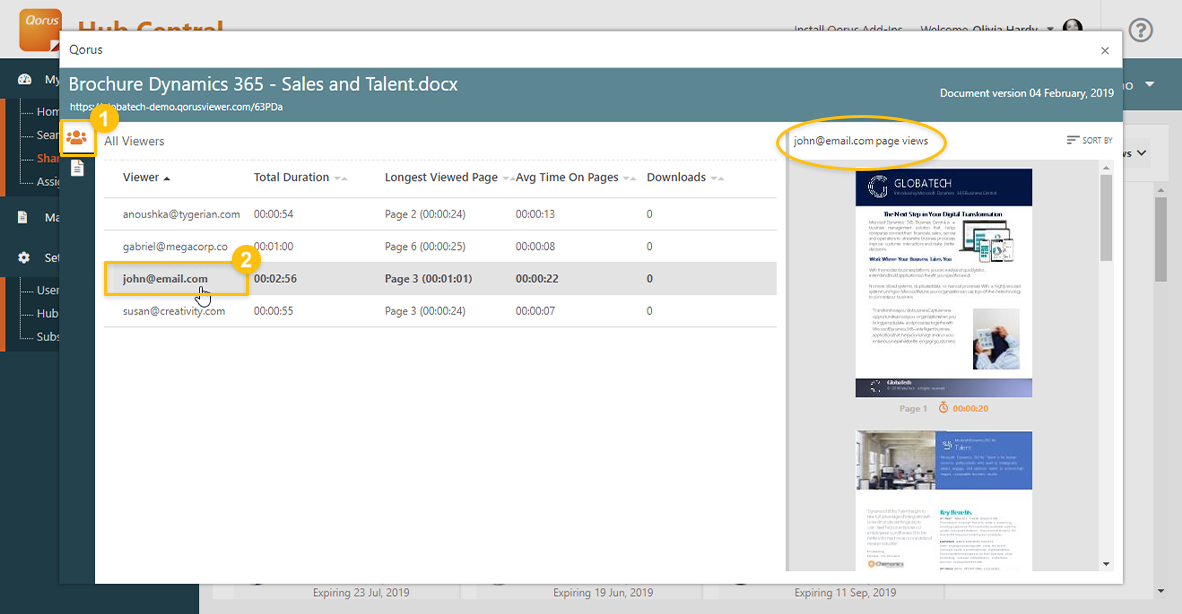Switch to the document pages icon tab
The height and width of the screenshot is (614, 1182).
point(77,168)
